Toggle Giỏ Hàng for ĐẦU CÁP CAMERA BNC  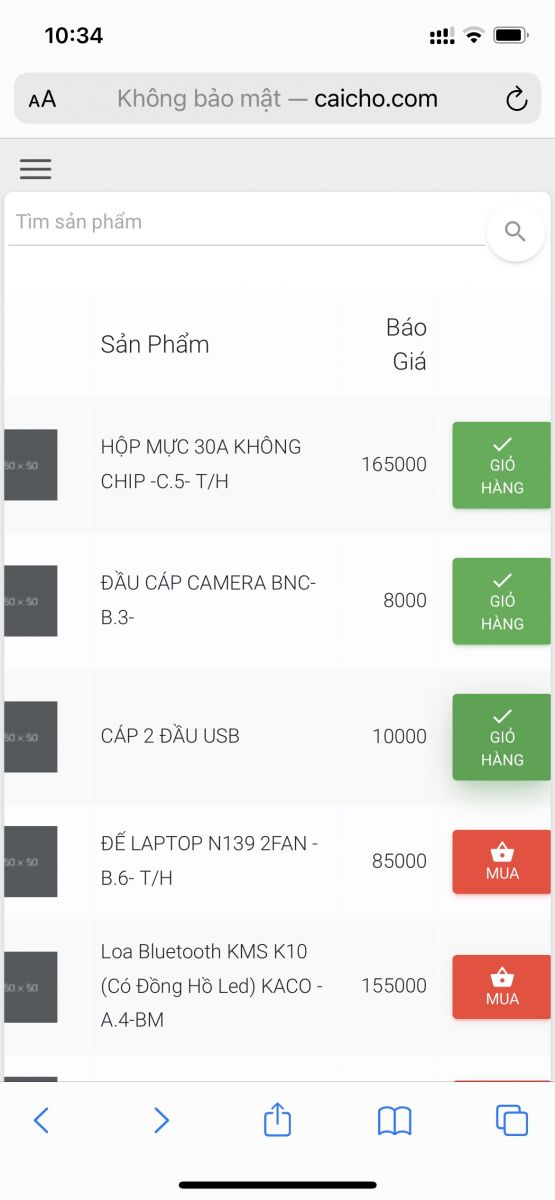point(502,601)
